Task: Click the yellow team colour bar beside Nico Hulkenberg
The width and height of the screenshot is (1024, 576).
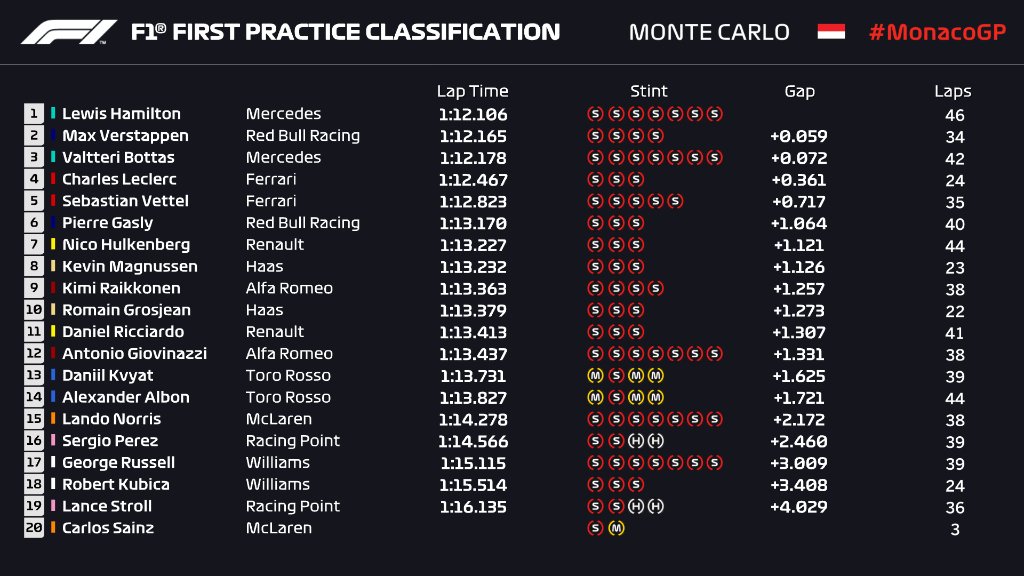Action: click(53, 245)
